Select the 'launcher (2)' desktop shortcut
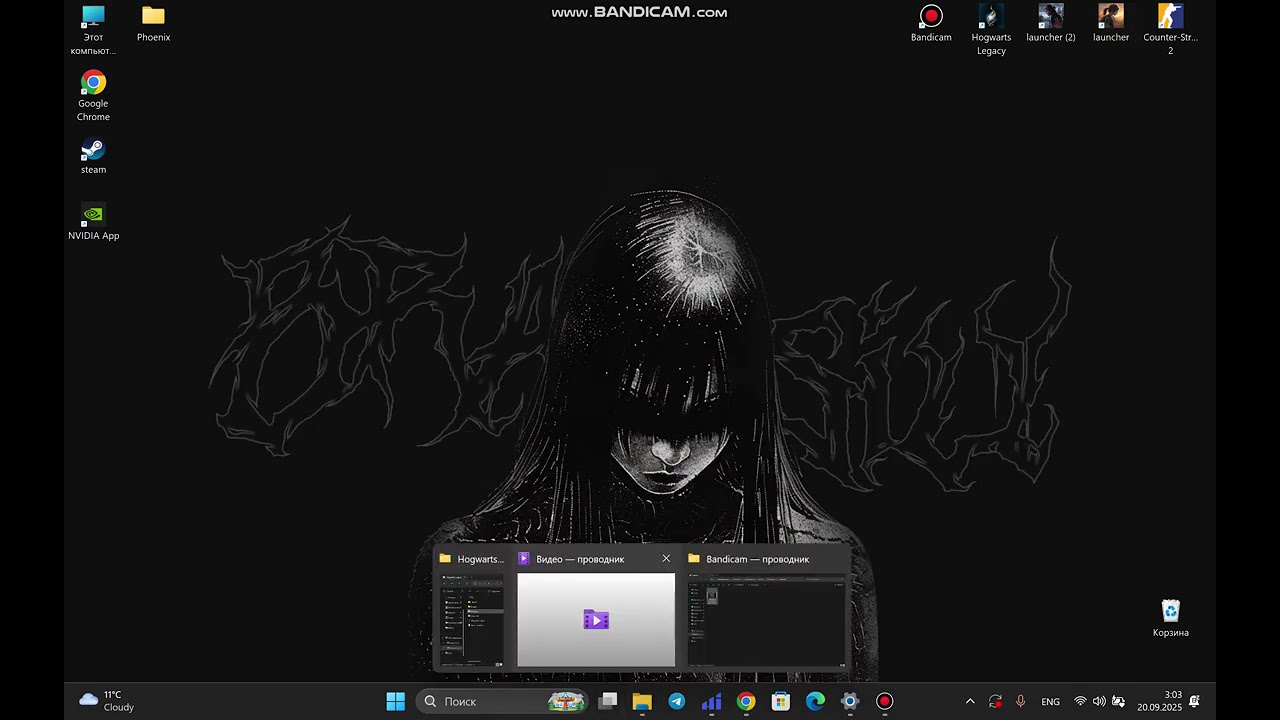Screen dimensions: 1280x720 1051,24
